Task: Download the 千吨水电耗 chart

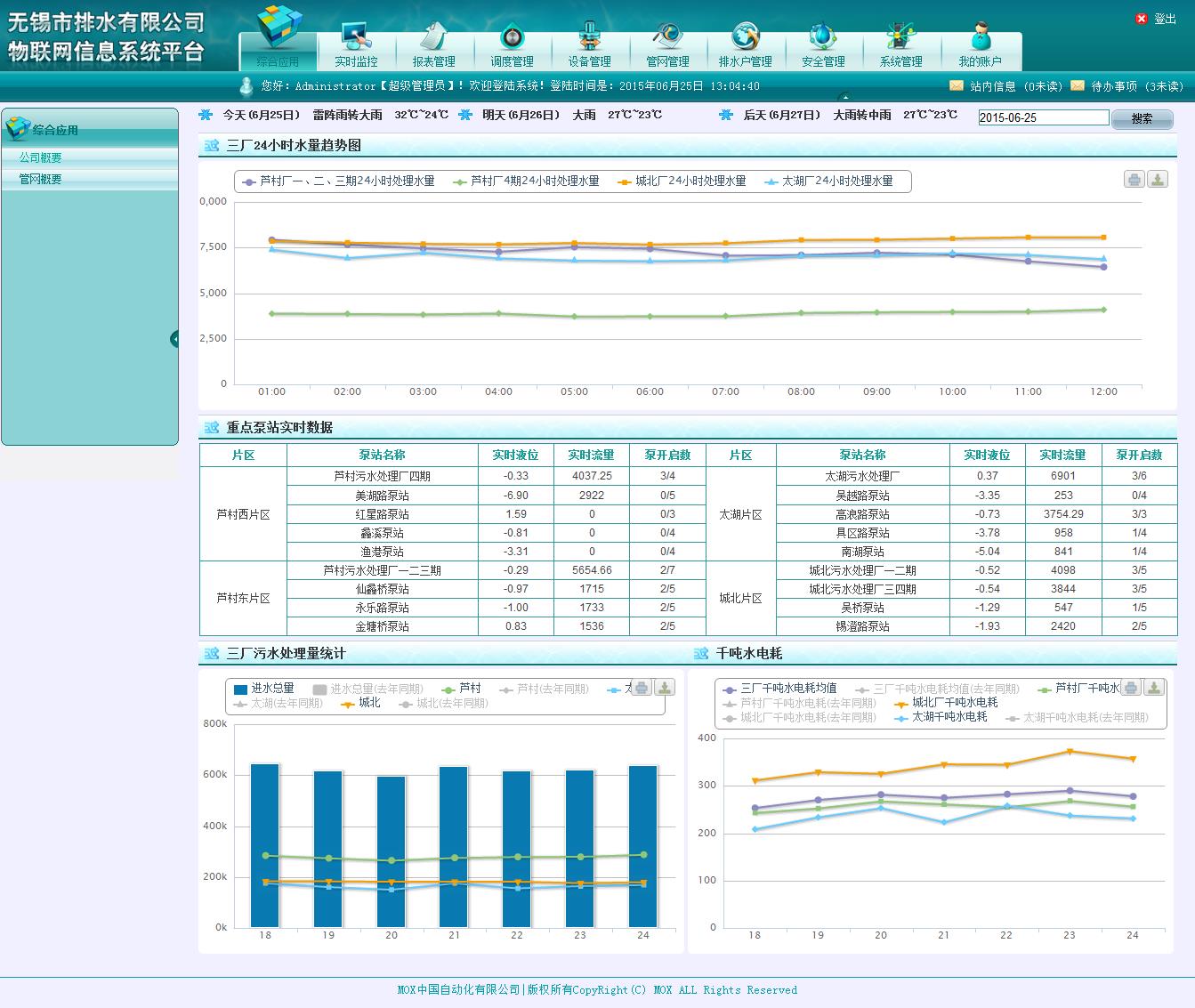Action: (1154, 688)
